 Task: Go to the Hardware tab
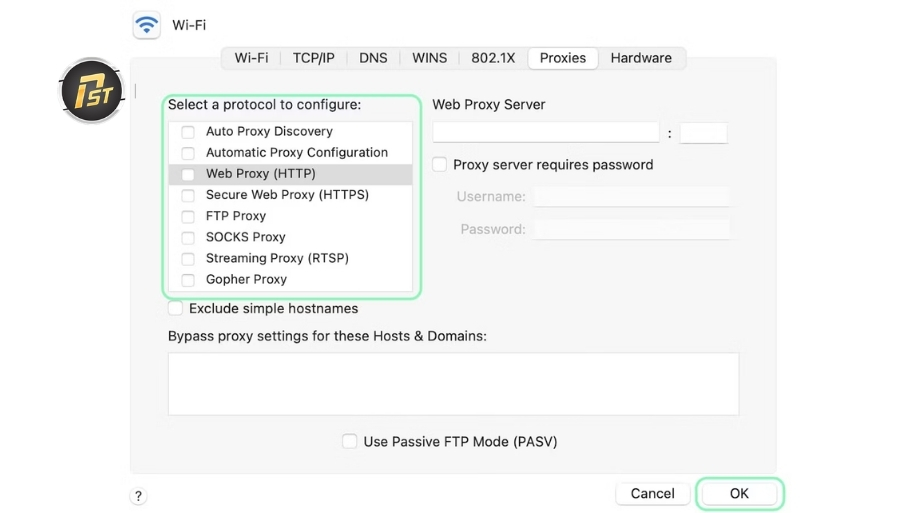point(641,58)
